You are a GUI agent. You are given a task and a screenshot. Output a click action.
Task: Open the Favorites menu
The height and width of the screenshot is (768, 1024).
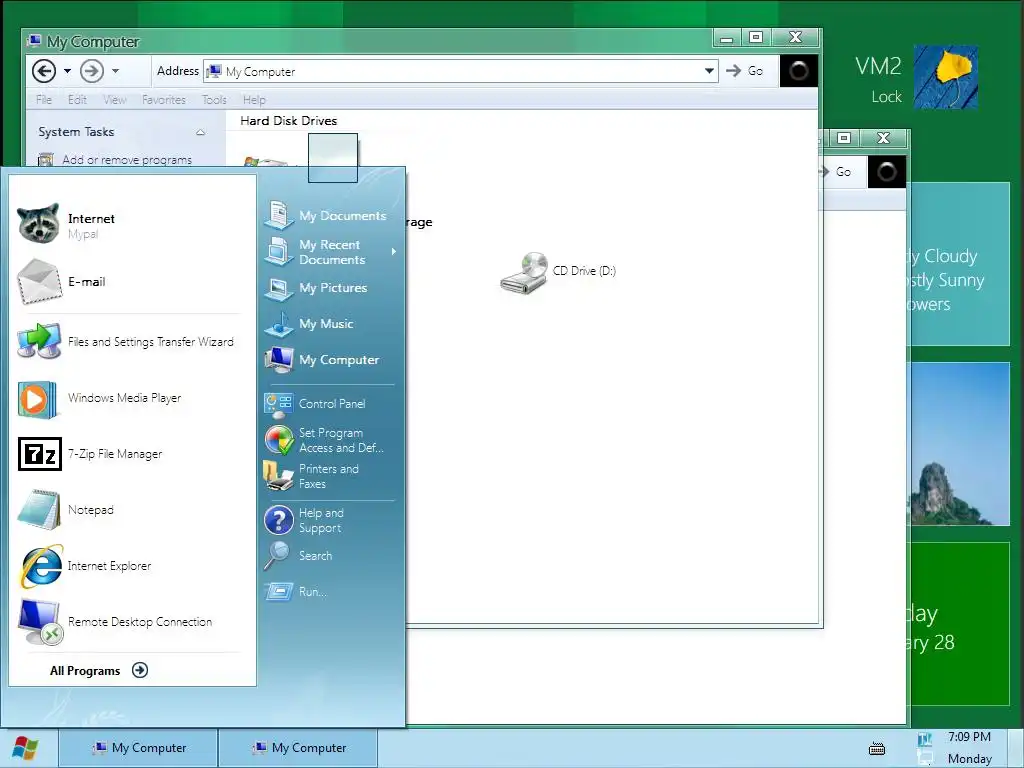point(164,100)
